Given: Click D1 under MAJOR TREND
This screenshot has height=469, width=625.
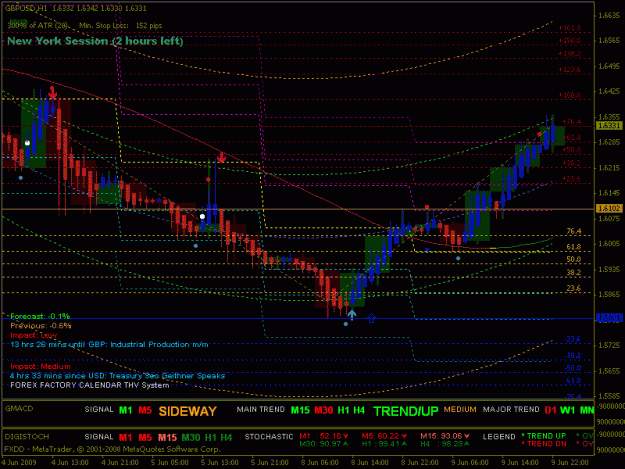Looking at the screenshot, I should (x=550, y=410).
